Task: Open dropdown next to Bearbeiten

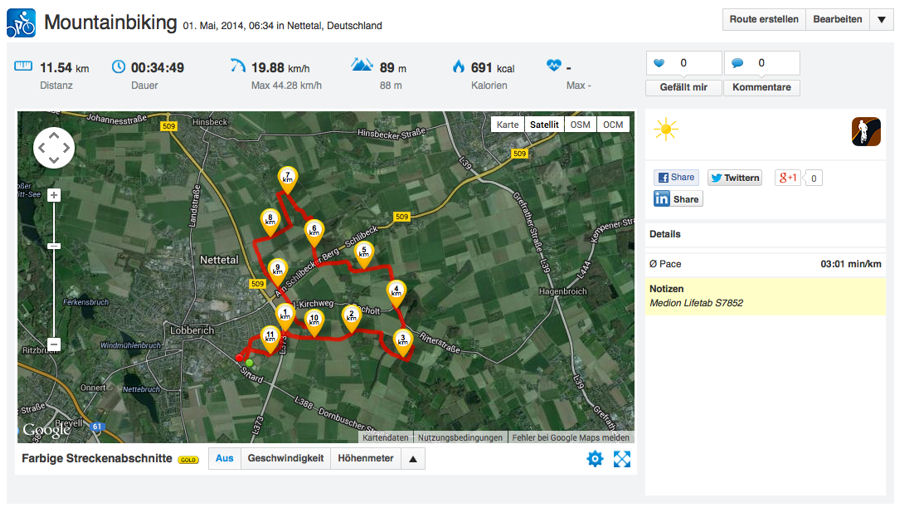Action: [881, 20]
